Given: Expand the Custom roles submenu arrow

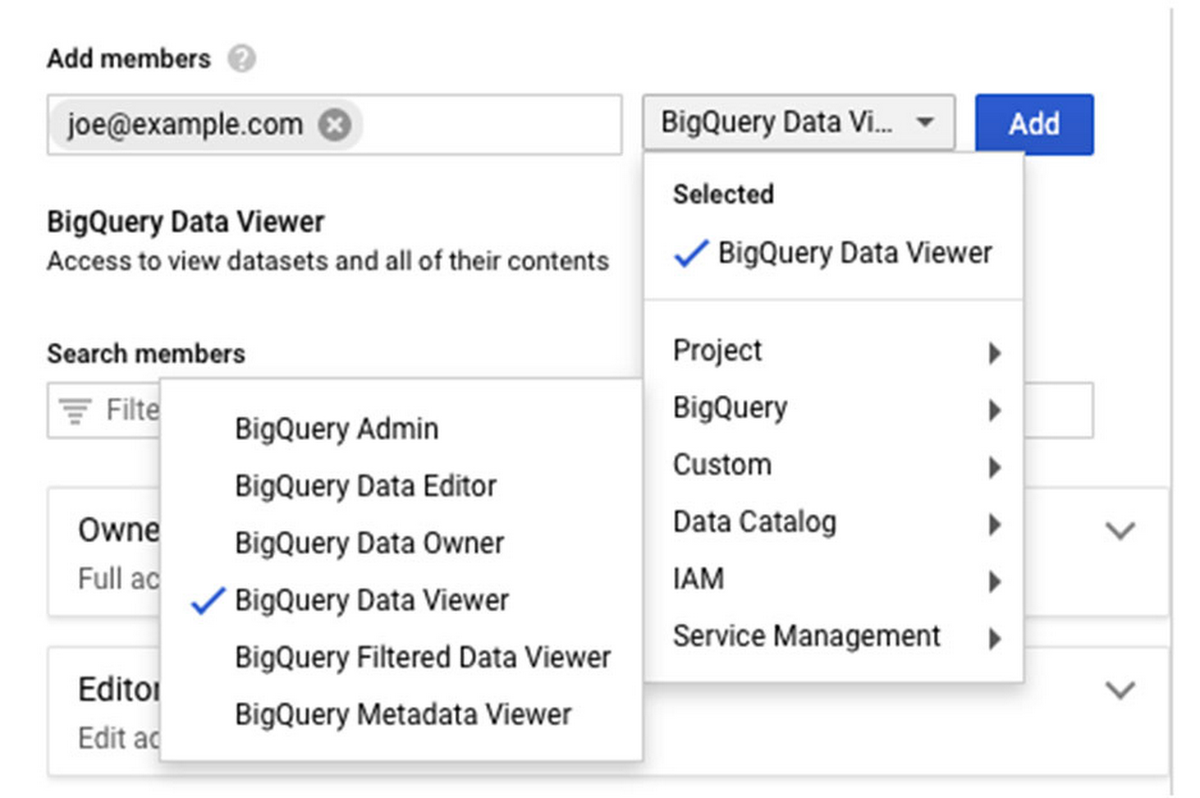Looking at the screenshot, I should [x=994, y=466].
